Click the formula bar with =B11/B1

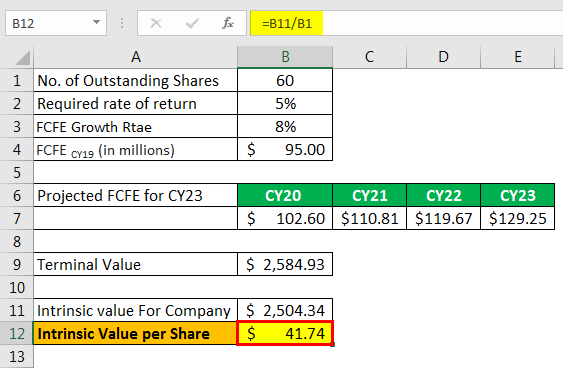click(406, 23)
